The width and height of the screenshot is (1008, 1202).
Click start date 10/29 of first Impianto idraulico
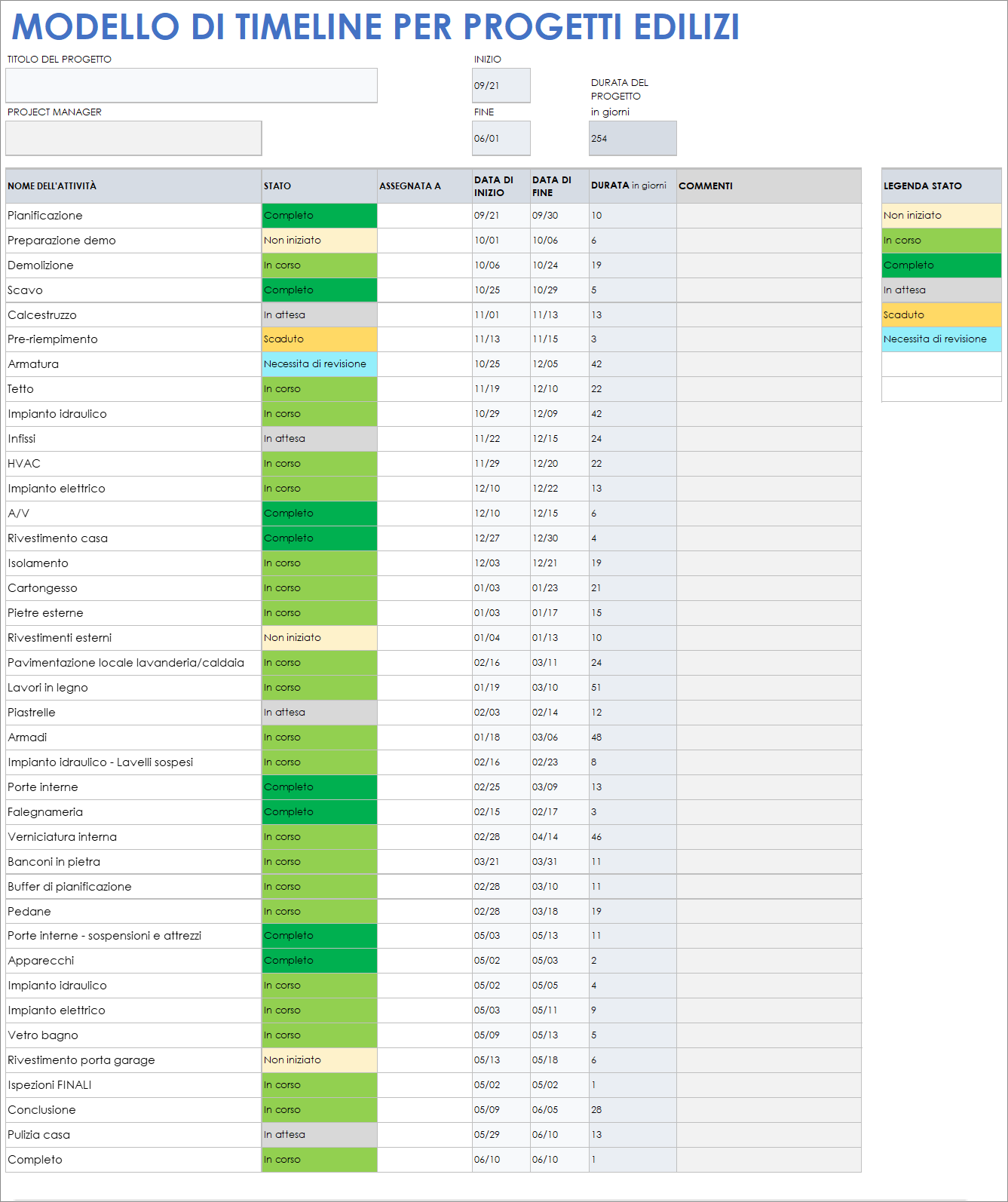pyautogui.click(x=501, y=414)
